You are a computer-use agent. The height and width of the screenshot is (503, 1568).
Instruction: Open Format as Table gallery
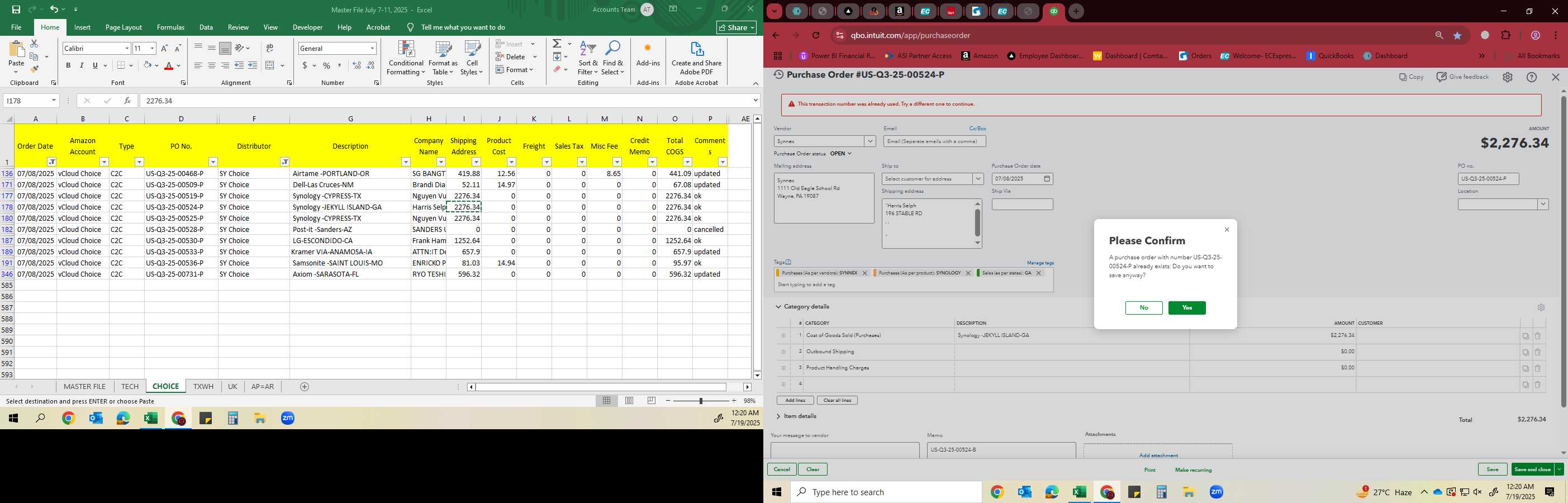click(x=443, y=59)
